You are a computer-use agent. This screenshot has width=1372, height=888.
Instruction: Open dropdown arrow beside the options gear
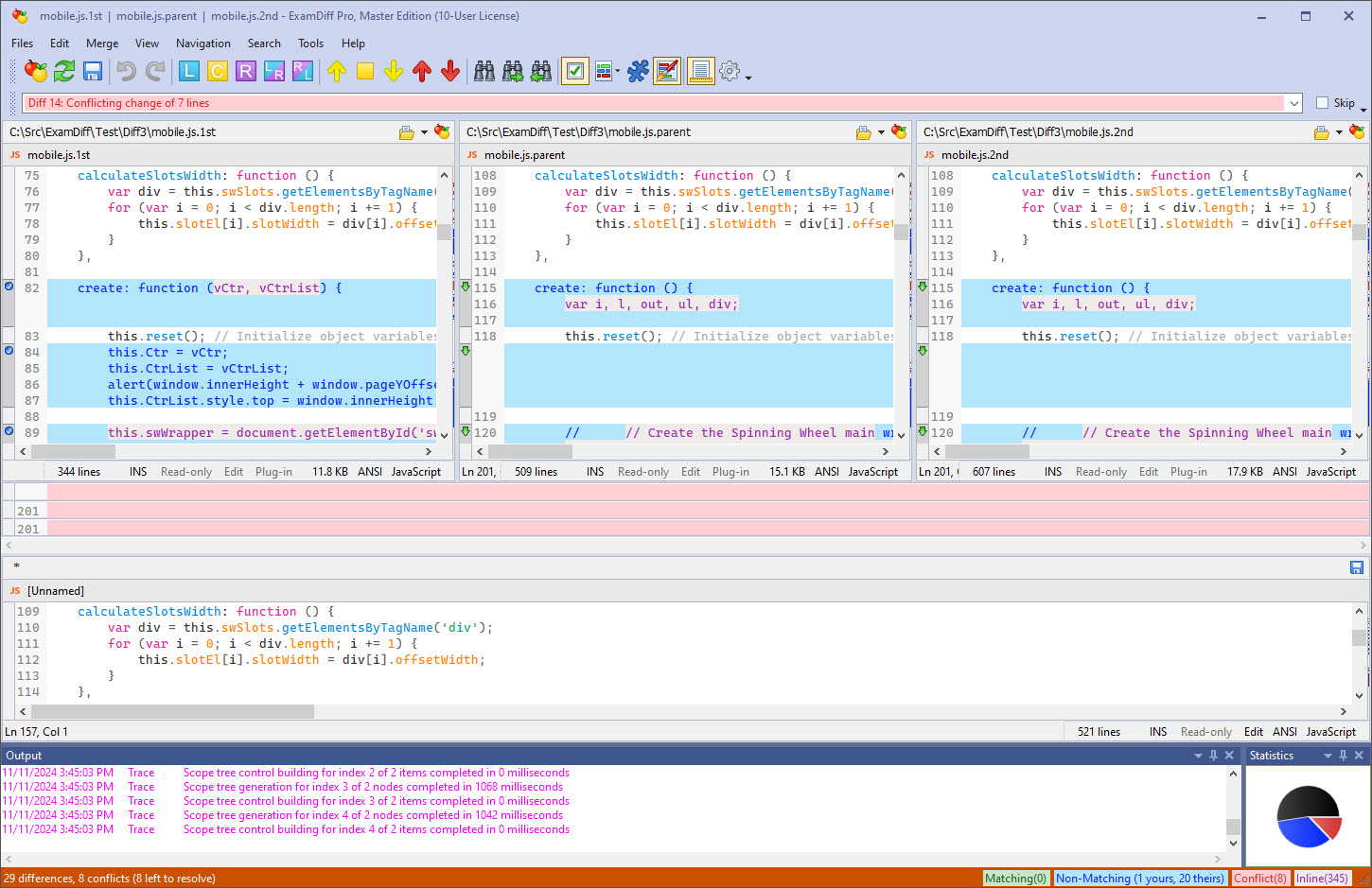(748, 78)
